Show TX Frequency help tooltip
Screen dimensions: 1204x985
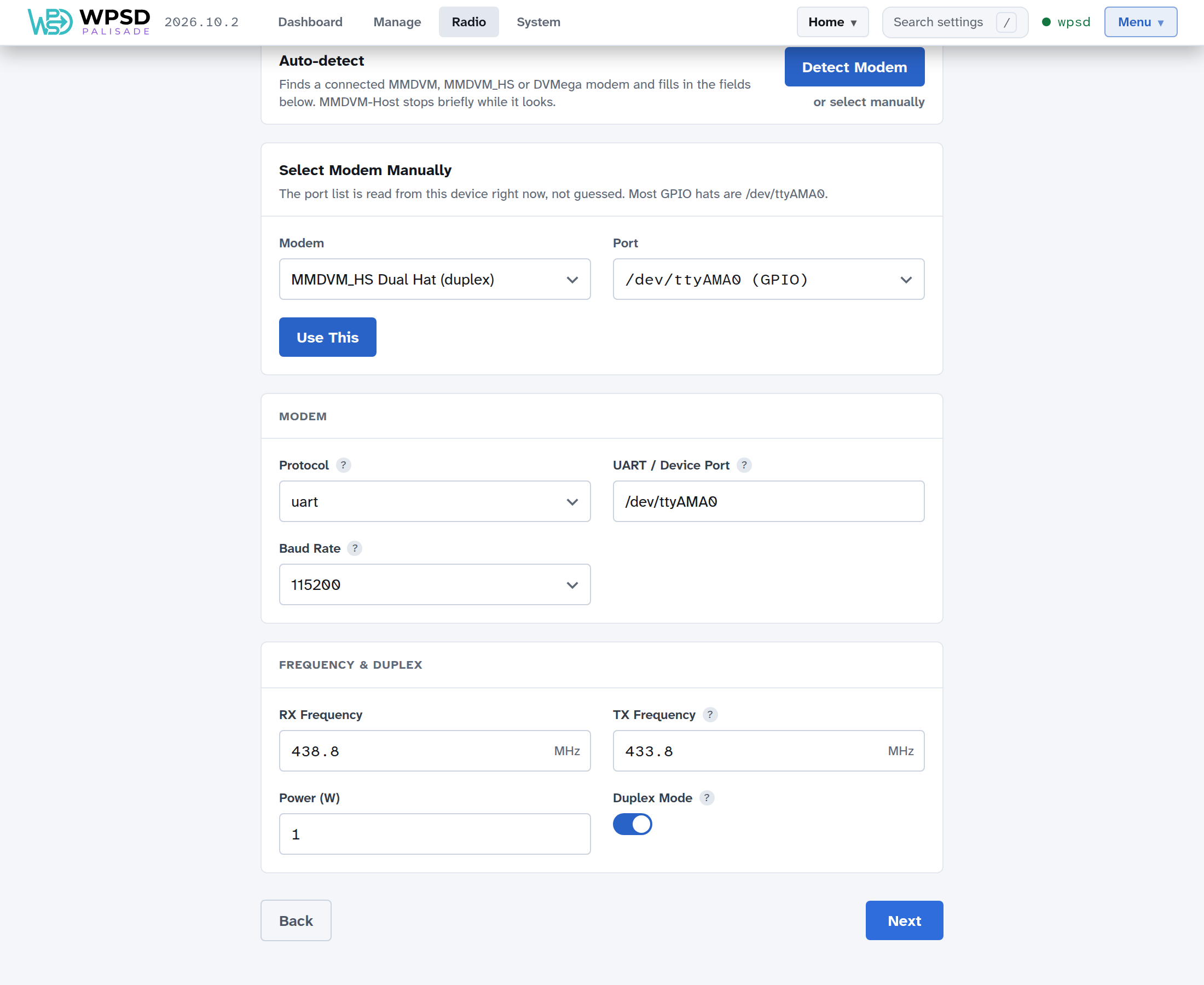710,714
